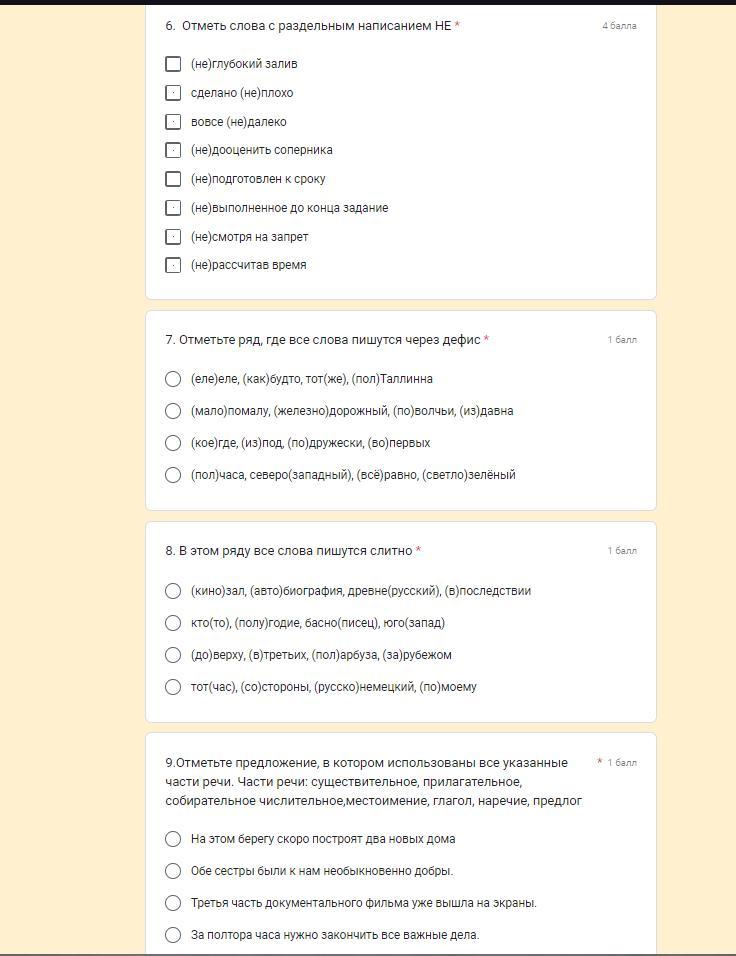Viewport: 736px width, 956px height.
Task: Pick the '(кое)где, (из)под' answer
Action: (173, 443)
